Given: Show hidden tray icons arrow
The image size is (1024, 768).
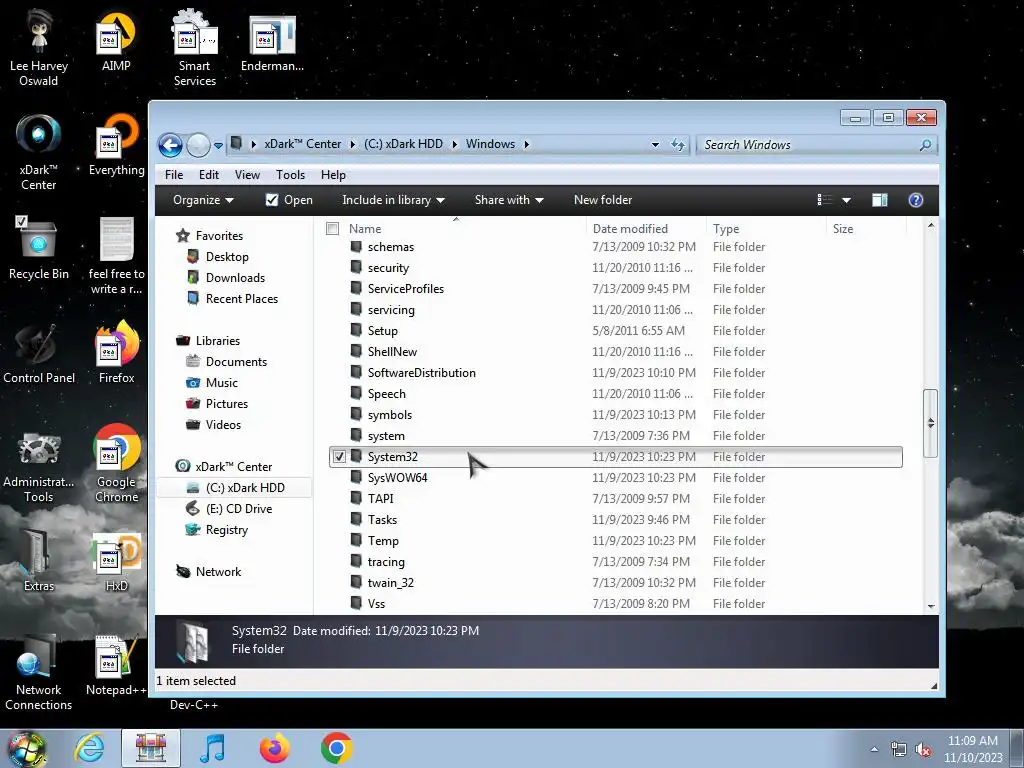Looking at the screenshot, I should click(874, 749).
